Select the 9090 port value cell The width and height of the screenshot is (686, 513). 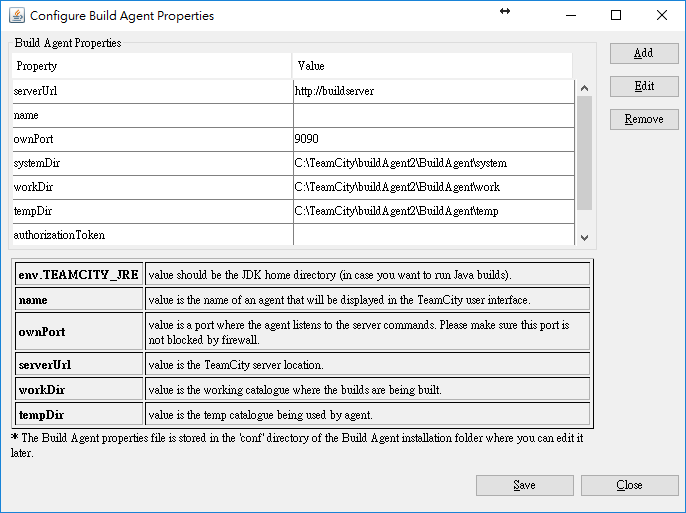point(434,140)
